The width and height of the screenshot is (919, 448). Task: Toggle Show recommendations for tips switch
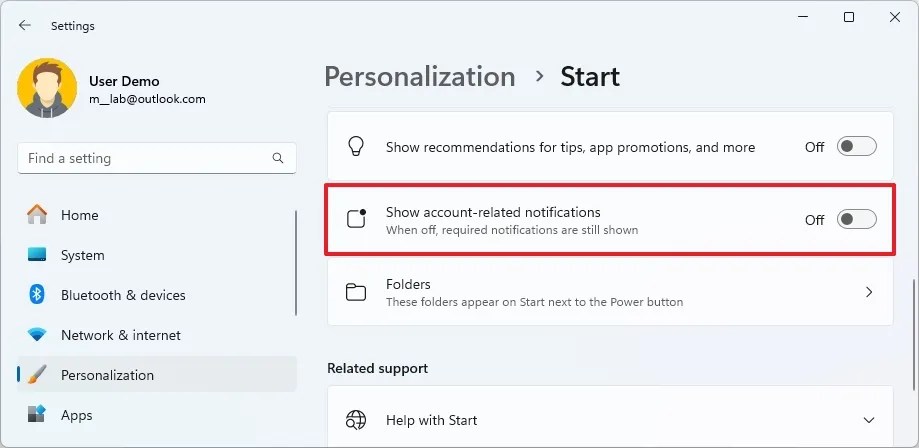[x=856, y=147]
